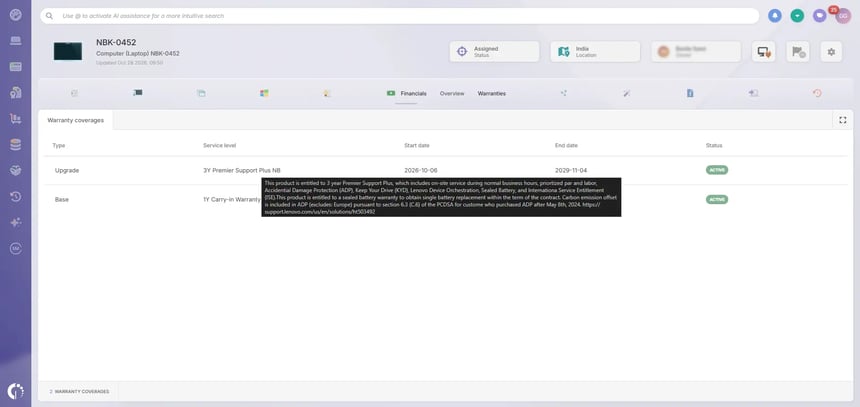This screenshot has height=407, width=860.
Task: Open the purple chat messages icon
Action: tap(819, 16)
